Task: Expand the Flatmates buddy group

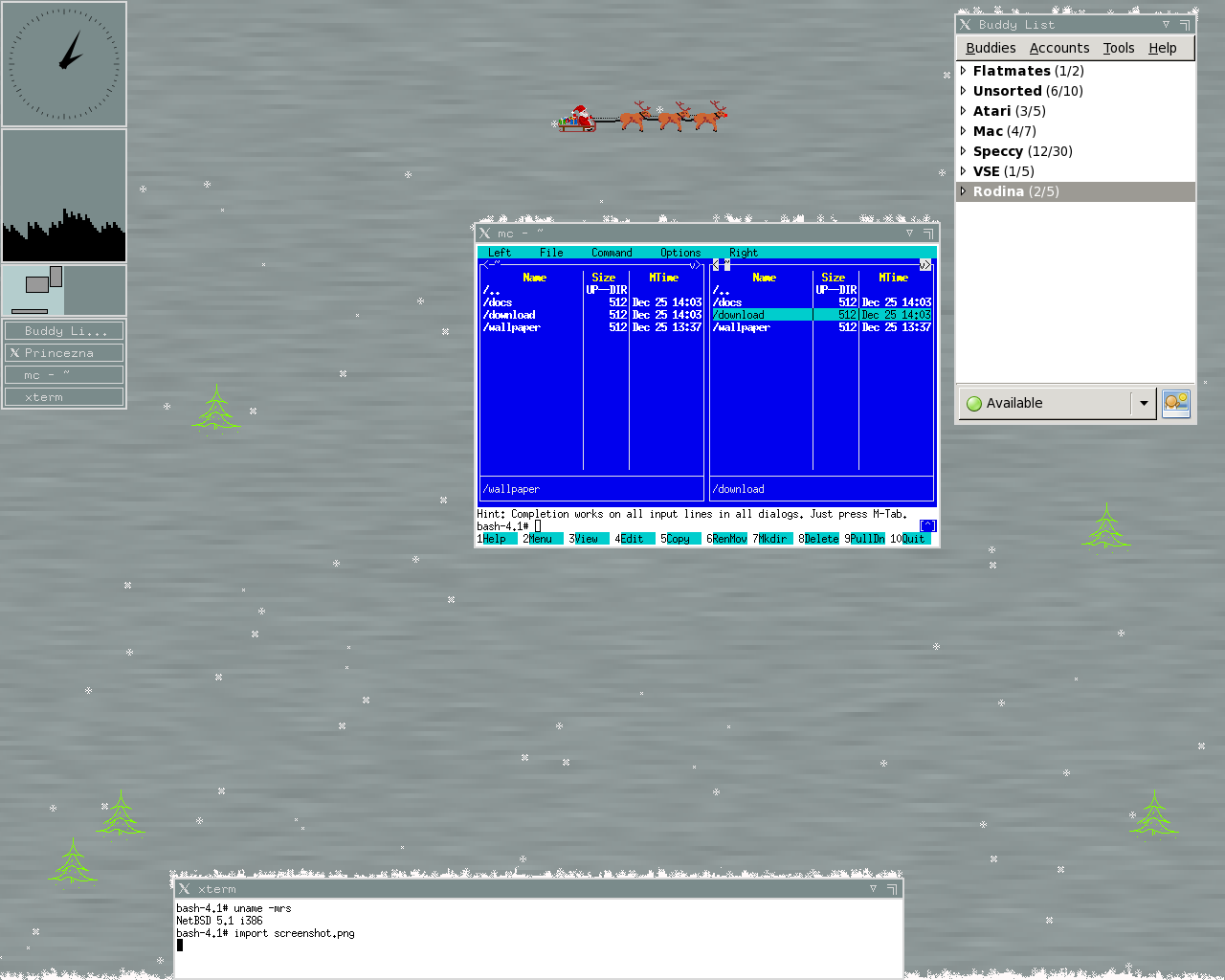Action: pyautogui.click(x=963, y=71)
